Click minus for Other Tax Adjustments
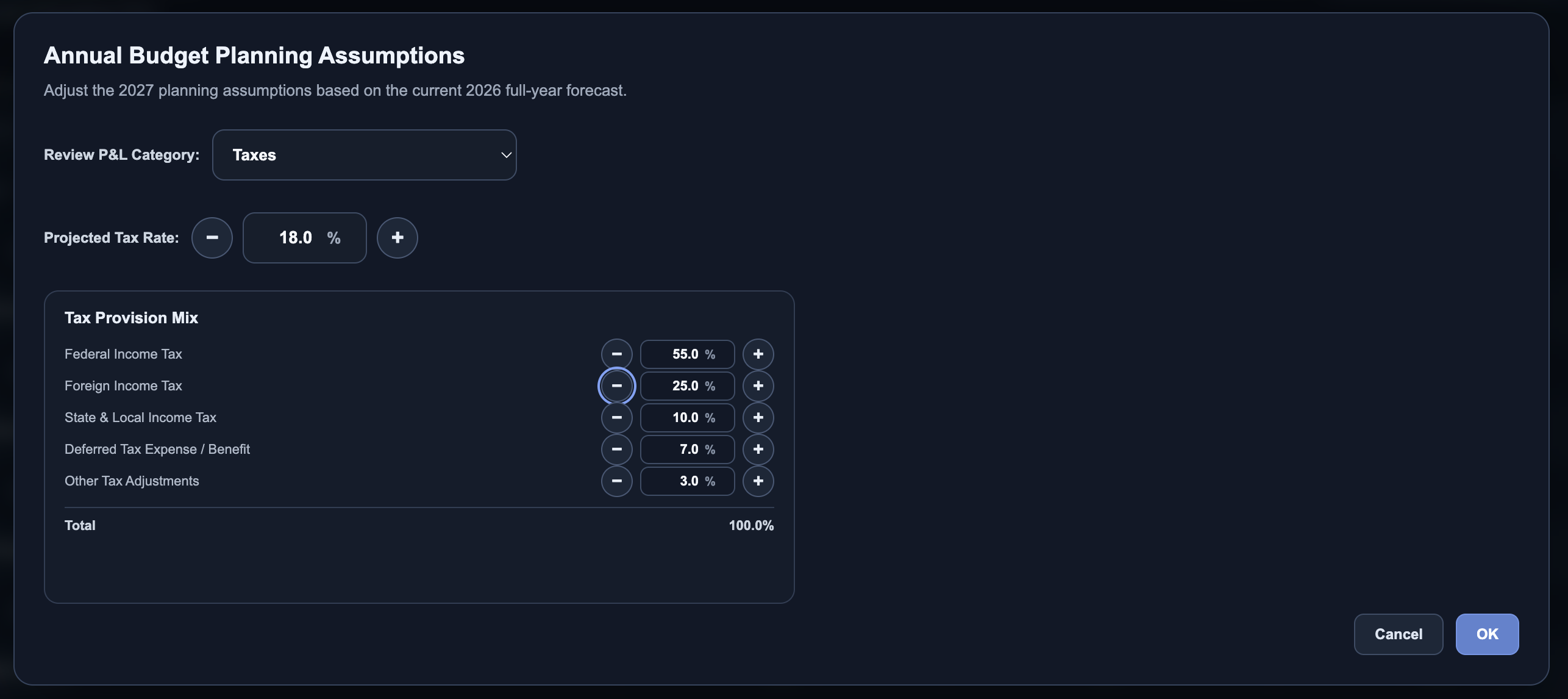 pos(617,481)
